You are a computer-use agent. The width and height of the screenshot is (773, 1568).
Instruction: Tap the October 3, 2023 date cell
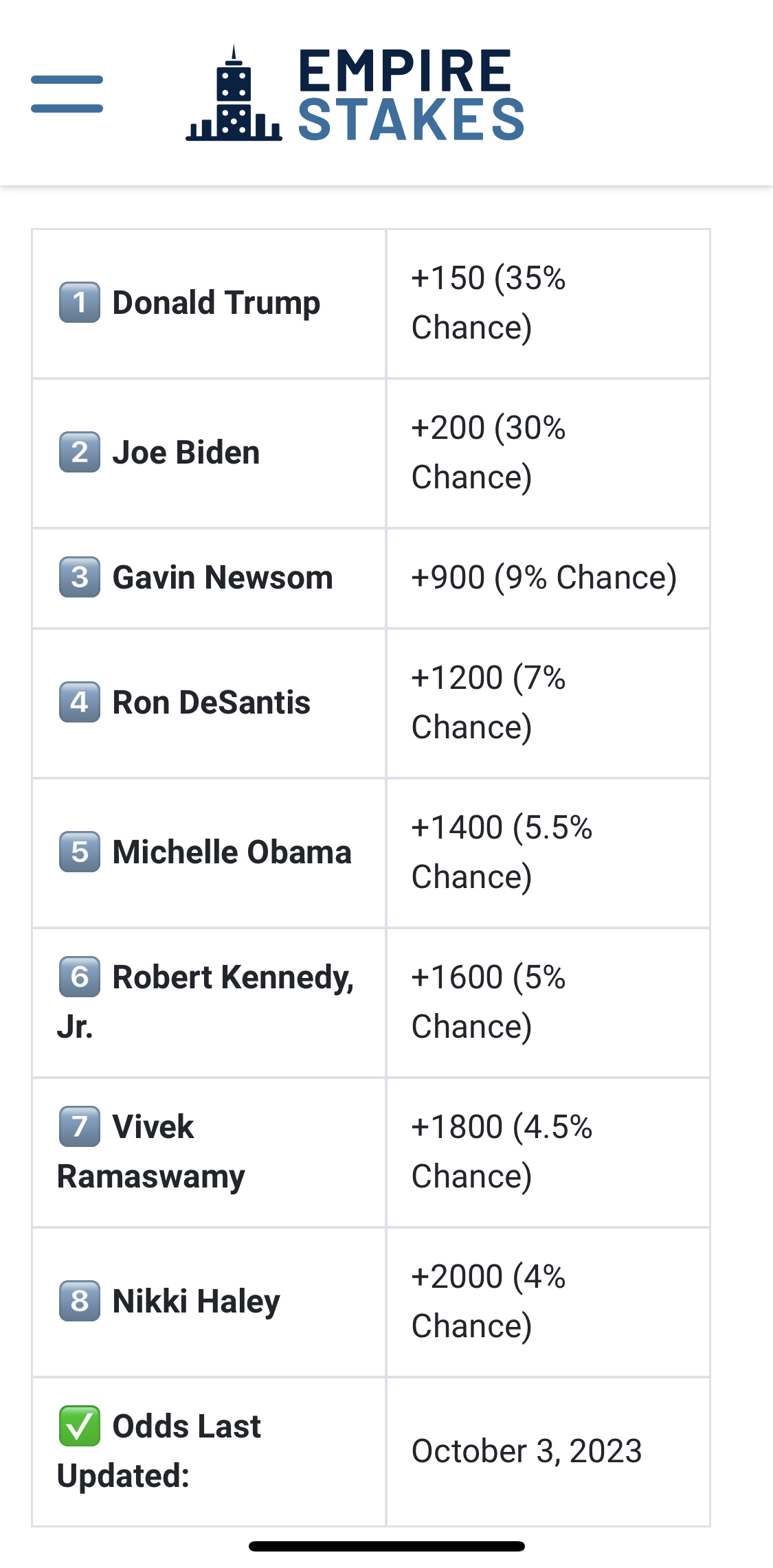(548, 1452)
